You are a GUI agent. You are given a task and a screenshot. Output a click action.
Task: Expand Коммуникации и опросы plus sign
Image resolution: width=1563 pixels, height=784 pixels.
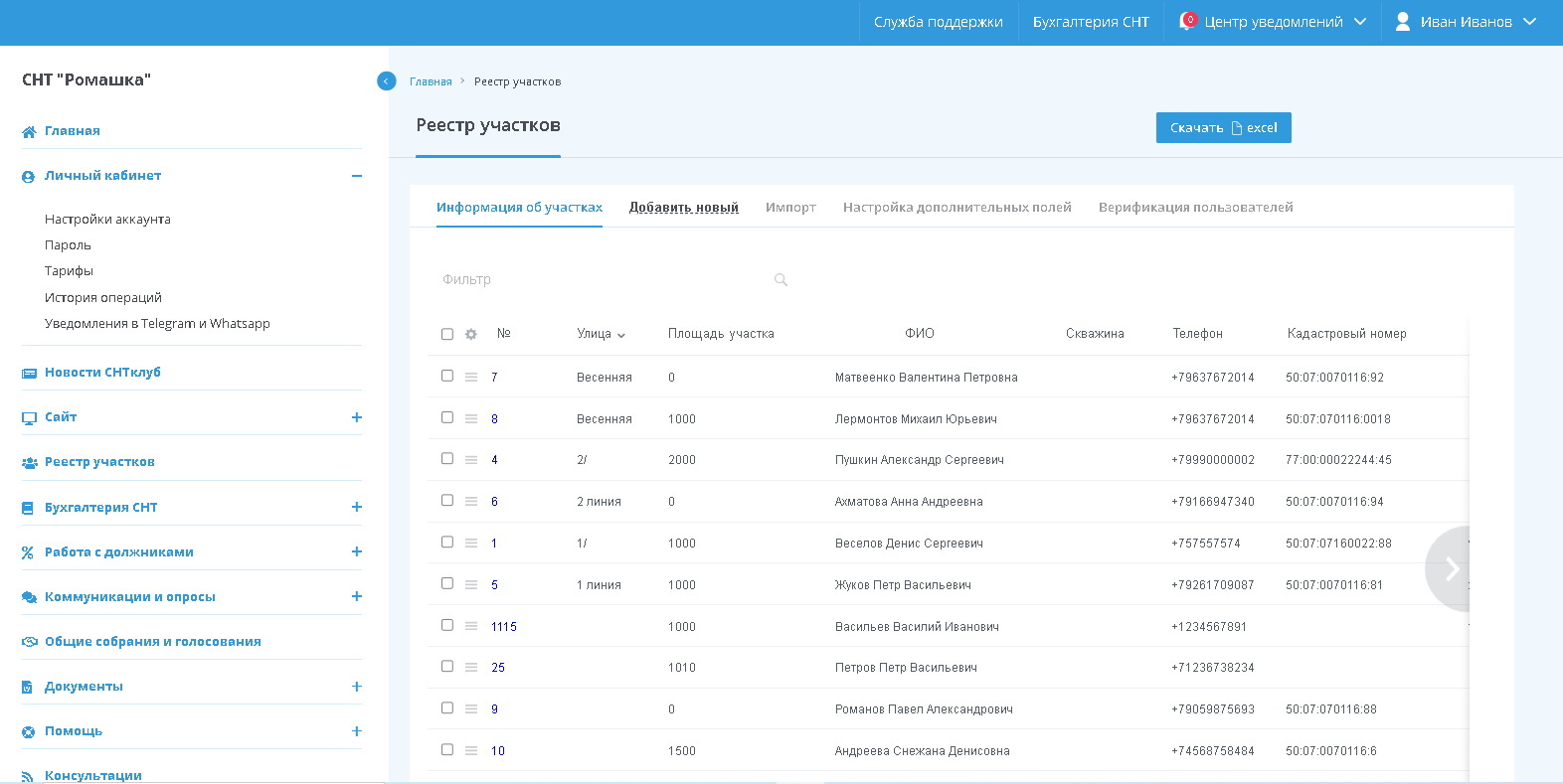coord(357,596)
